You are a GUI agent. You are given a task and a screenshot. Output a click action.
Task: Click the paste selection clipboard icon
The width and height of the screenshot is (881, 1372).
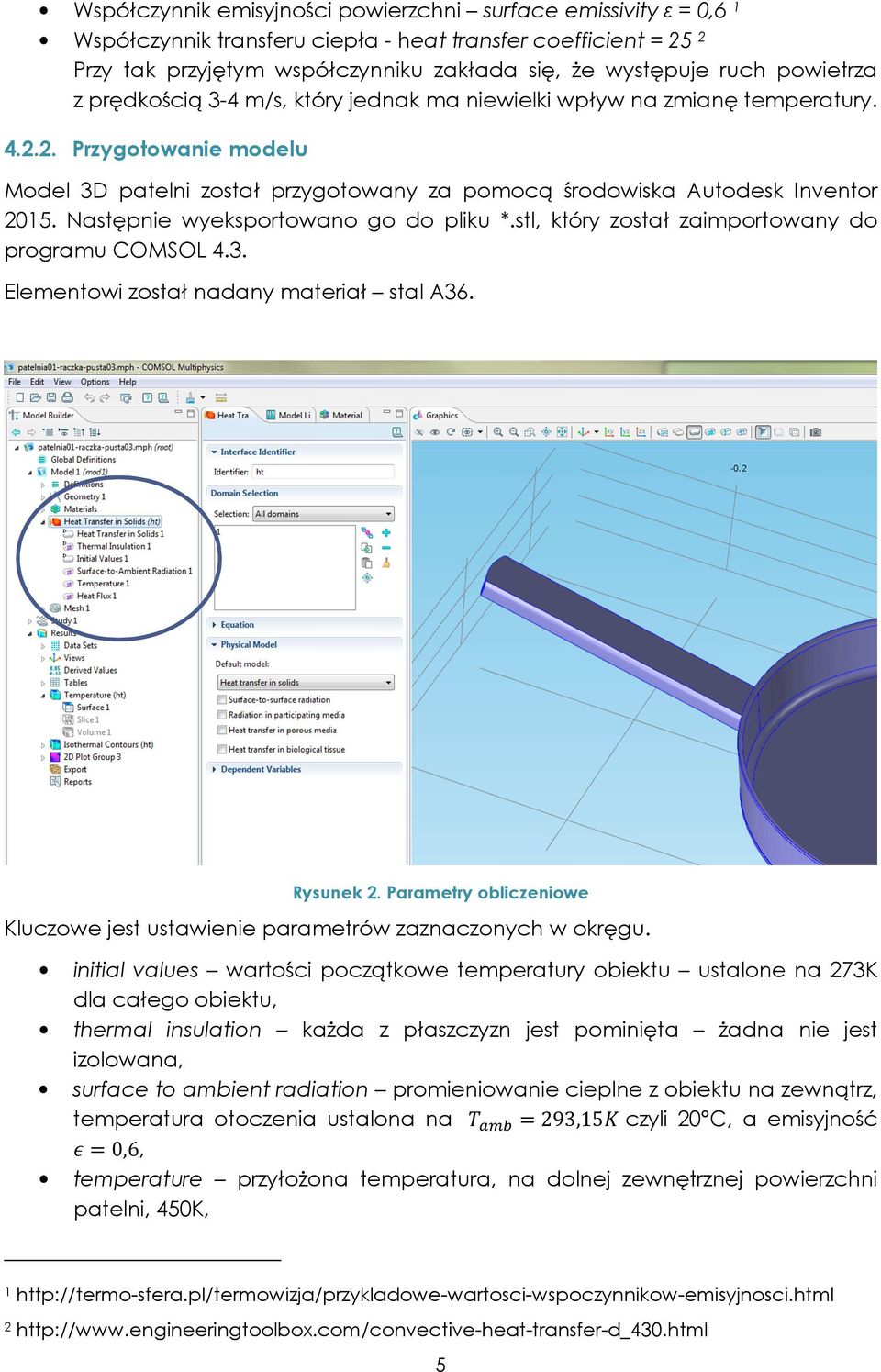point(367,563)
